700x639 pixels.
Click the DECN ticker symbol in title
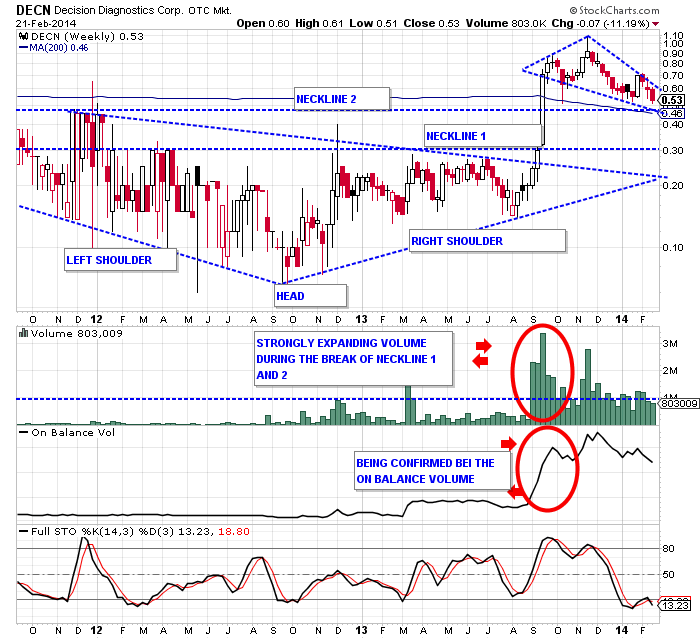click(33, 10)
